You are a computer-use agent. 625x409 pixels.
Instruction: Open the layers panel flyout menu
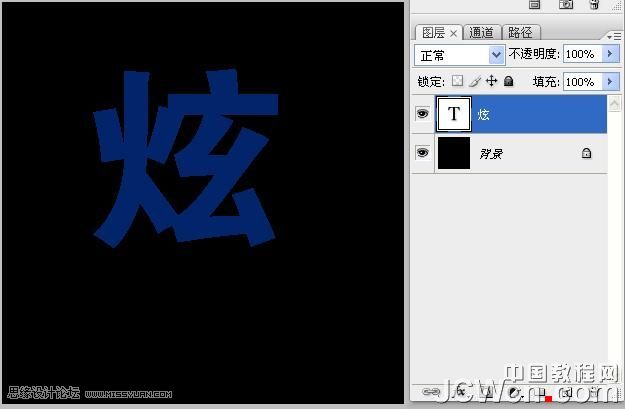point(614,37)
